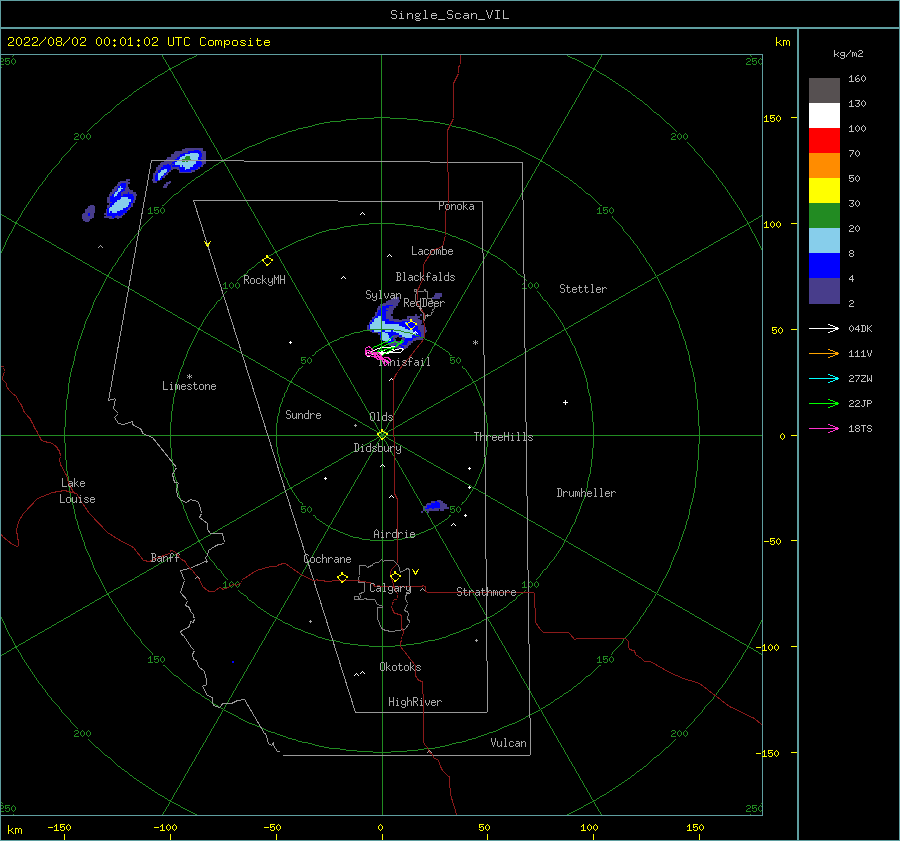Click the Strathmore town label
This screenshot has width=900, height=841.
coord(486,592)
